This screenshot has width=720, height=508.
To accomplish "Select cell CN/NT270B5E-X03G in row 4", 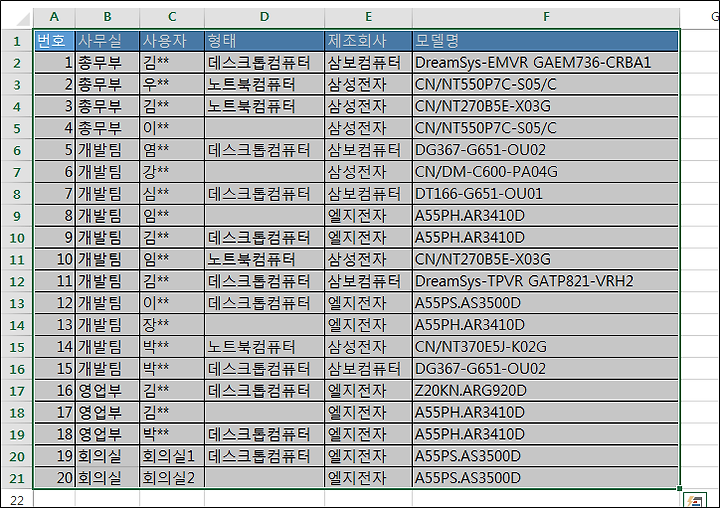I will point(546,107).
